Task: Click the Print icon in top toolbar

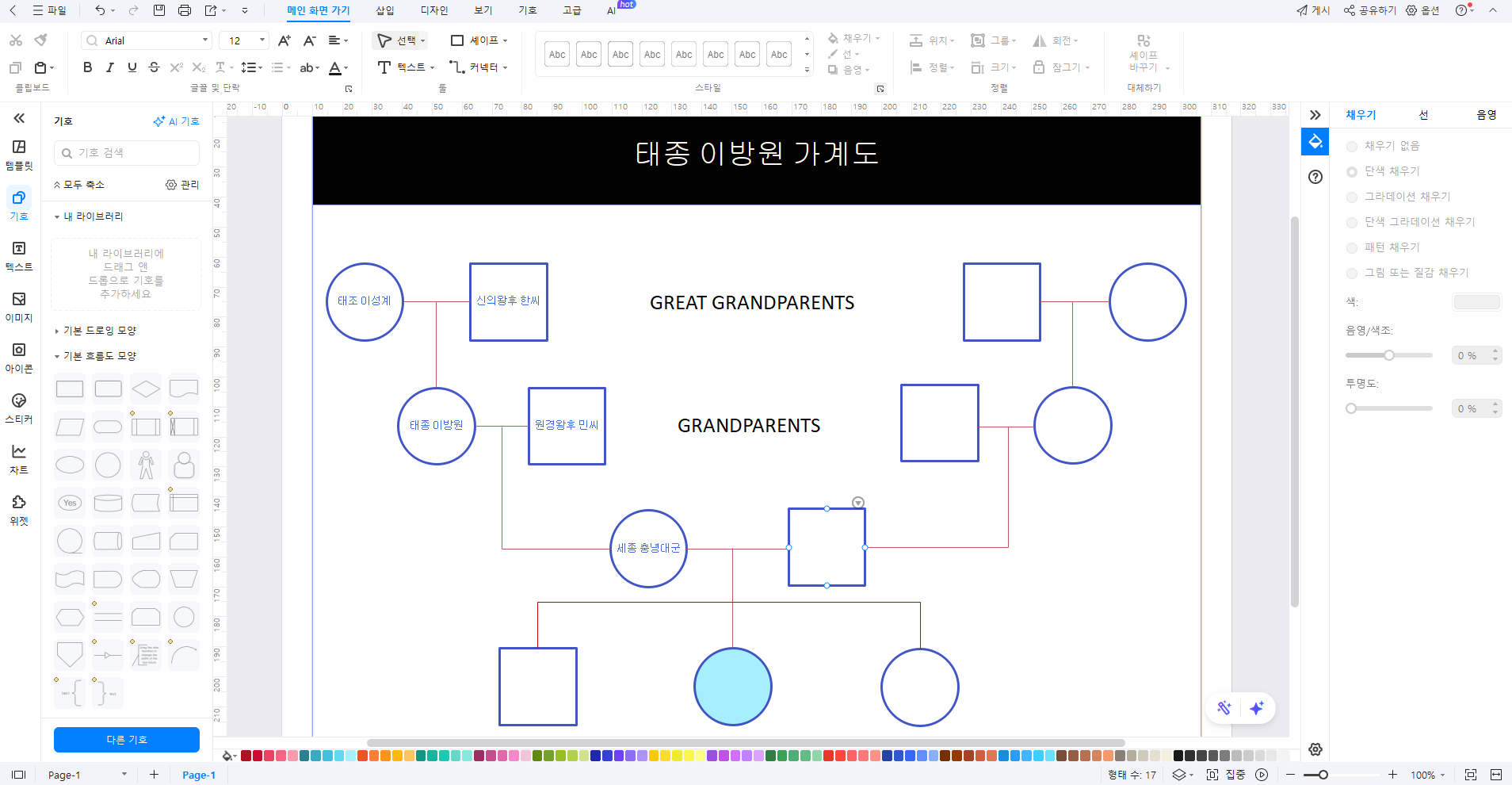Action: point(185,10)
